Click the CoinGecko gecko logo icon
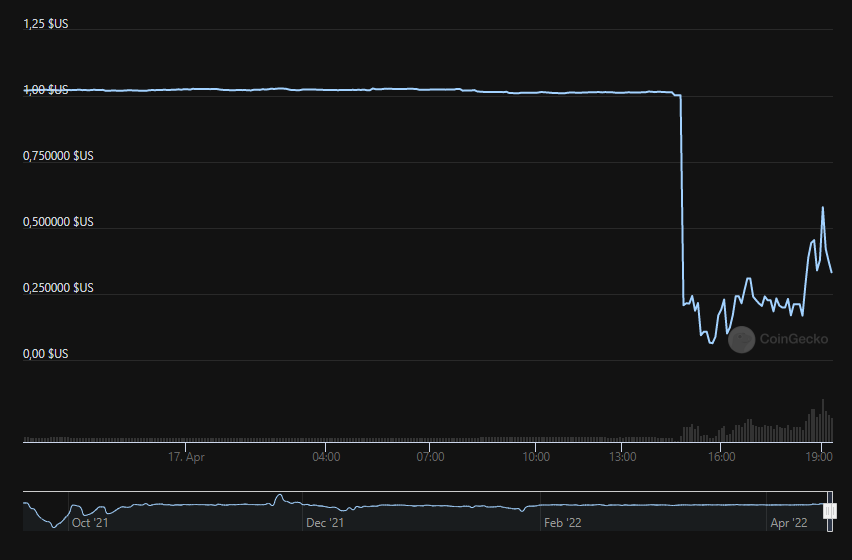 tap(740, 340)
